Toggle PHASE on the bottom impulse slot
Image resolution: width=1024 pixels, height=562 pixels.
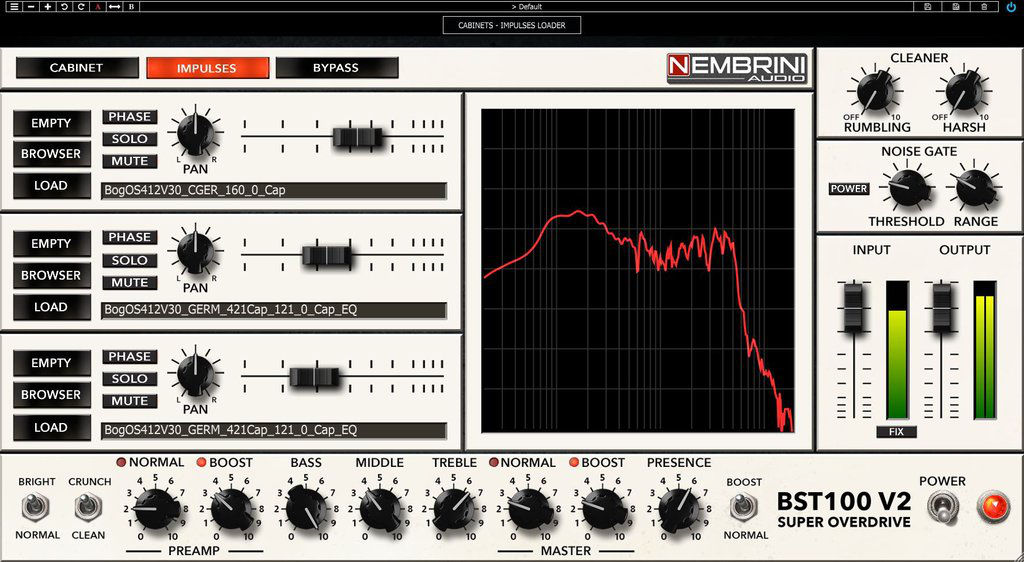click(129, 357)
